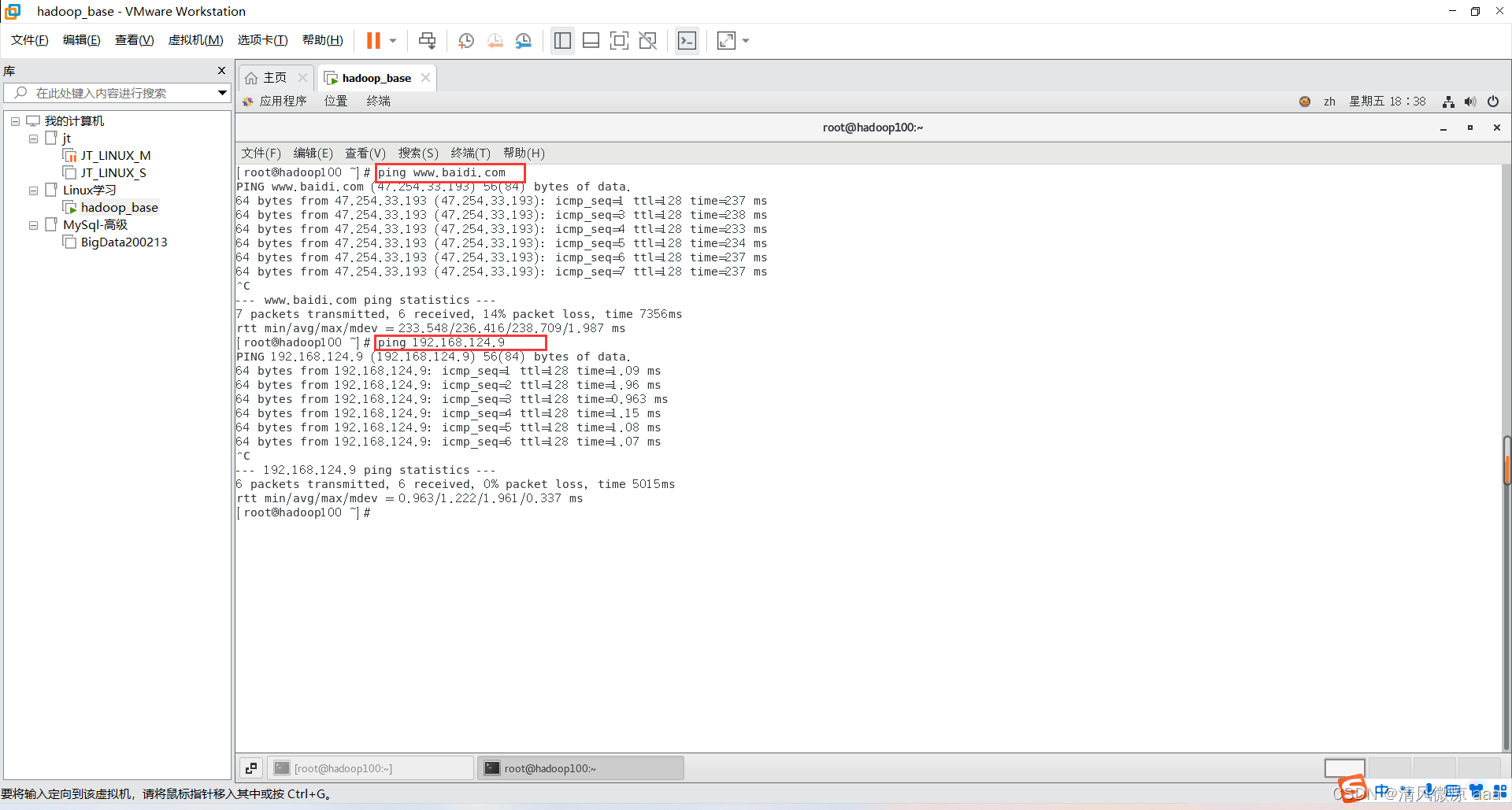Close the library panel
1512x810 pixels.
(x=221, y=71)
